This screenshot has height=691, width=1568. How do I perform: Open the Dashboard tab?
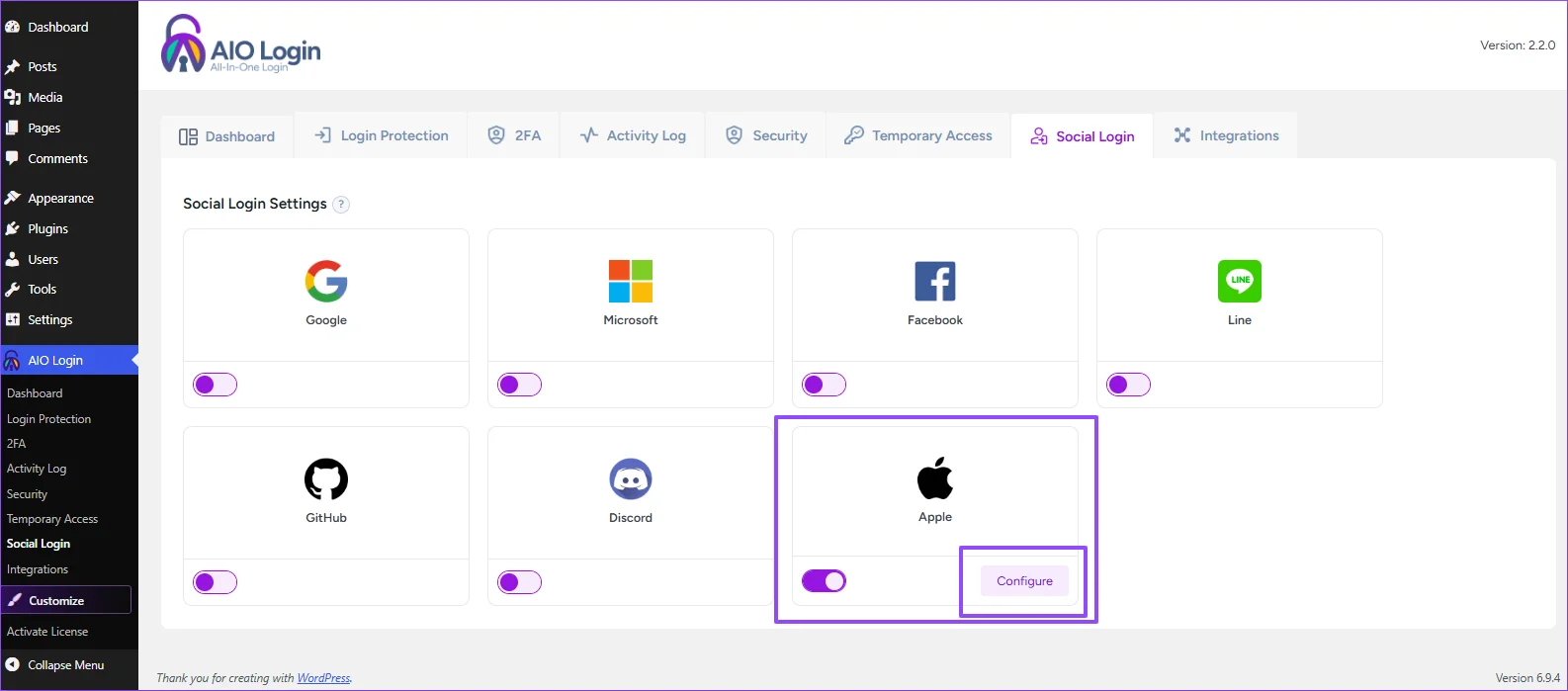(227, 136)
